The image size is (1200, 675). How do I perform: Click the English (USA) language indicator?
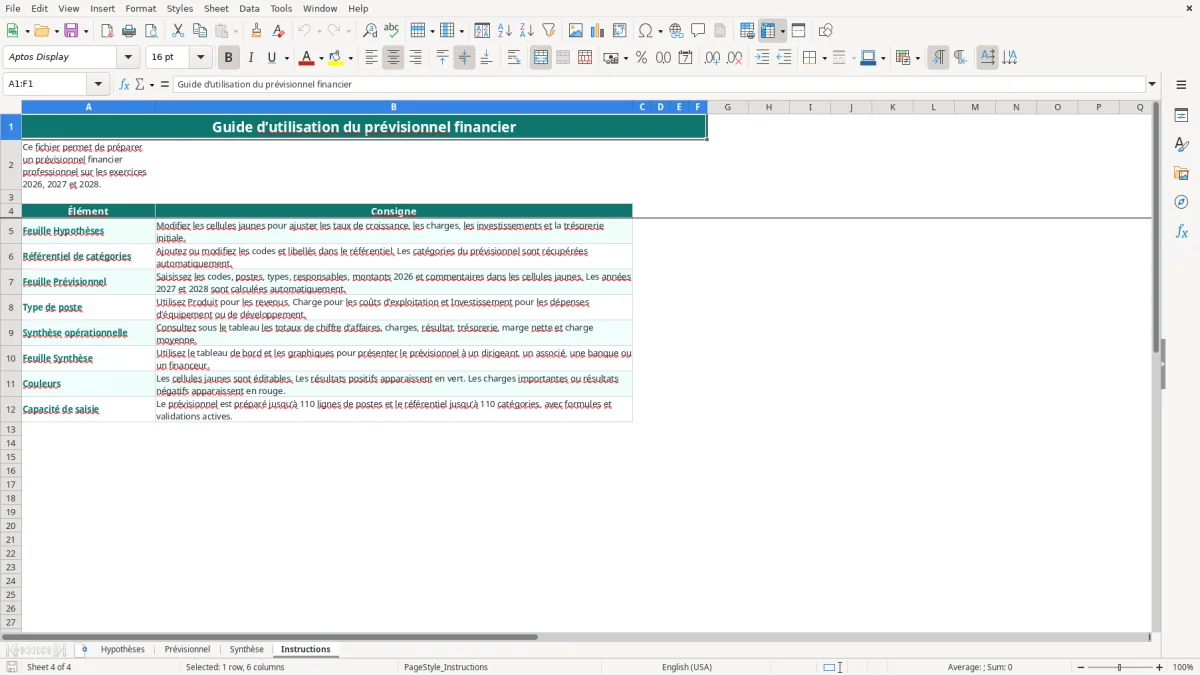(687, 667)
